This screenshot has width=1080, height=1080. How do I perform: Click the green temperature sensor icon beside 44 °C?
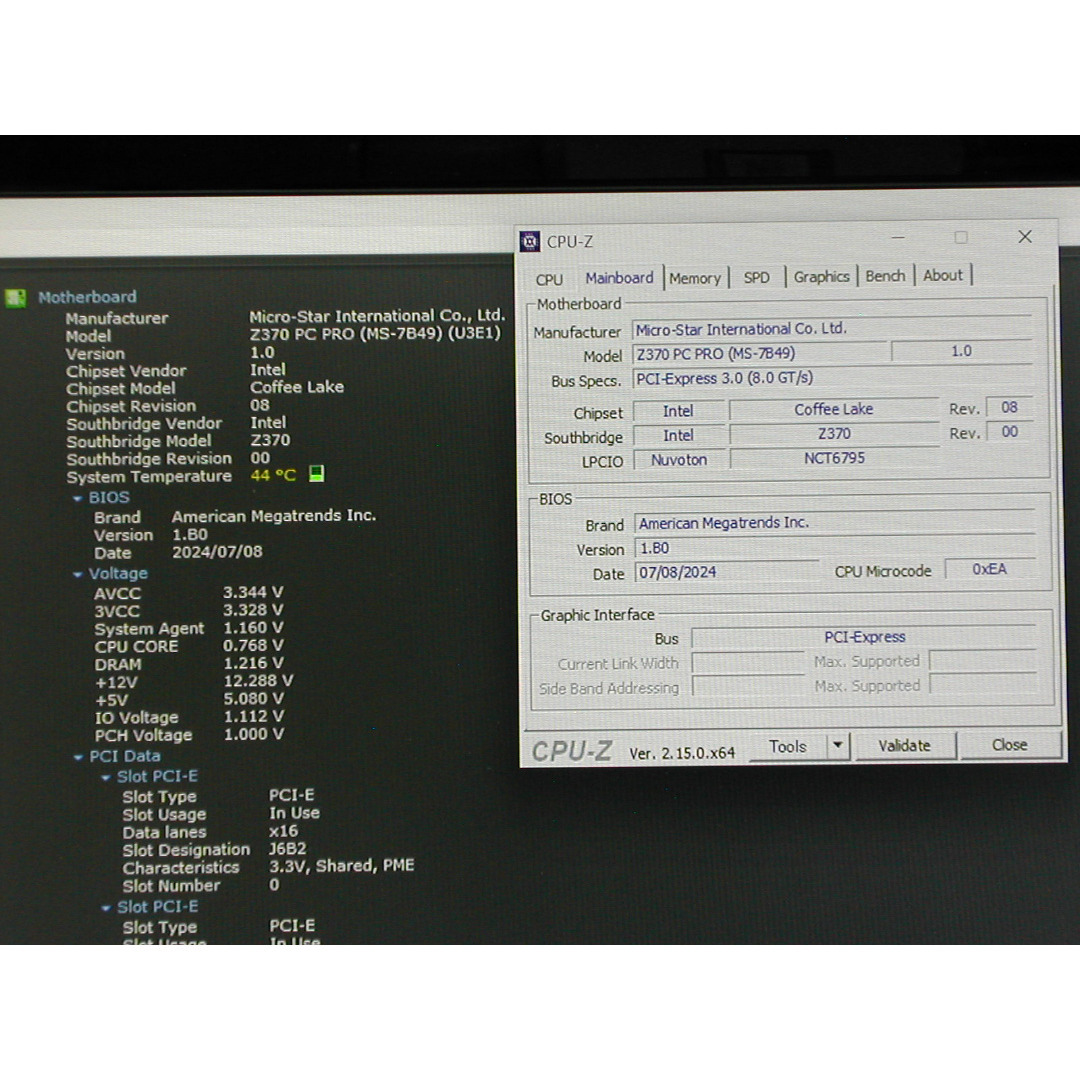(316, 474)
